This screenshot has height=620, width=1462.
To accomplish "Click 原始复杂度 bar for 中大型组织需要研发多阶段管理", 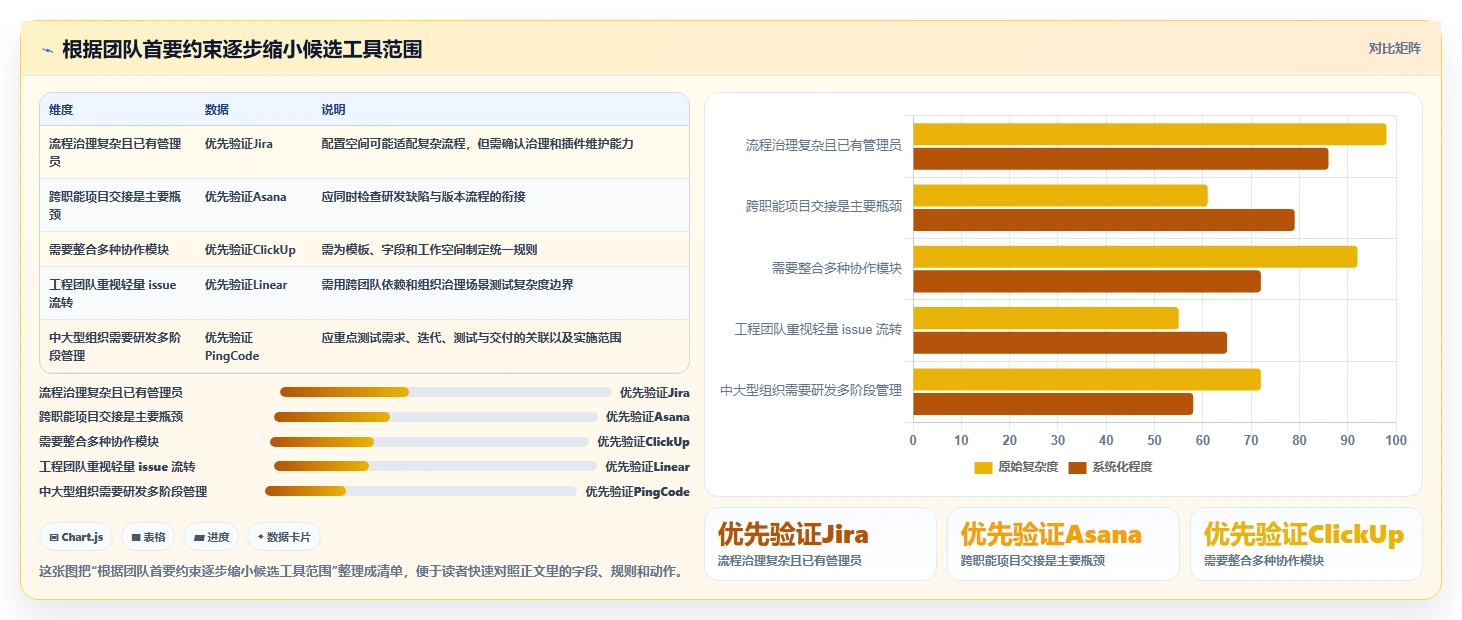I will 1086,379.
